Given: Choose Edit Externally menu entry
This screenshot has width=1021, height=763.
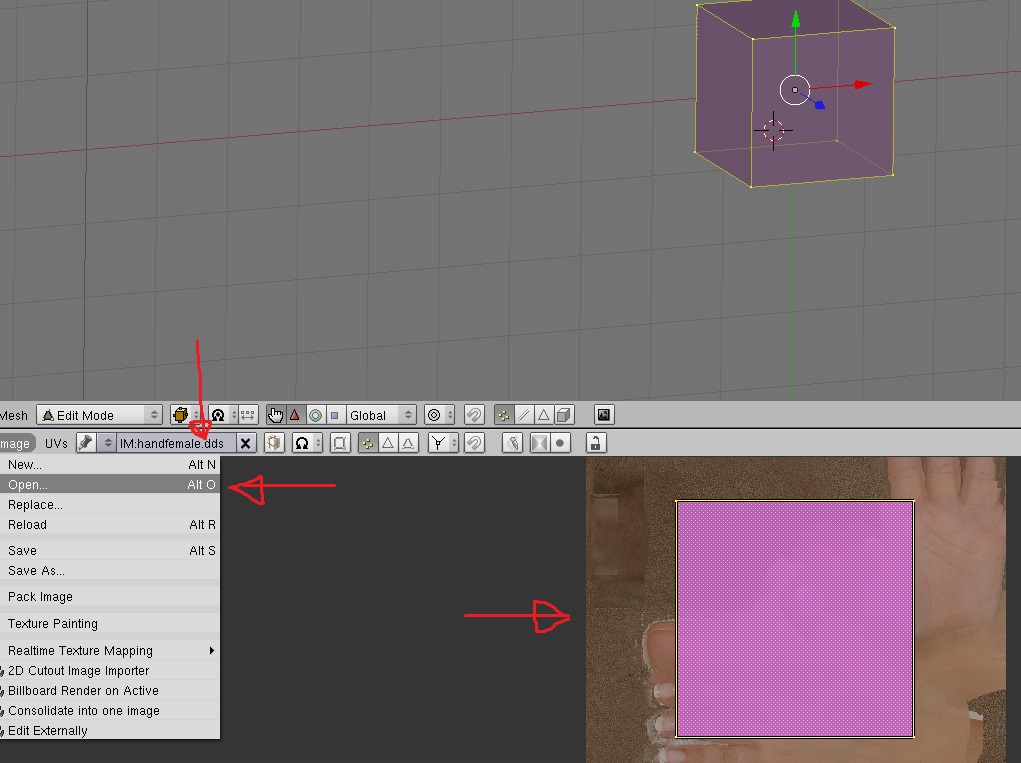Looking at the screenshot, I should (x=110, y=730).
